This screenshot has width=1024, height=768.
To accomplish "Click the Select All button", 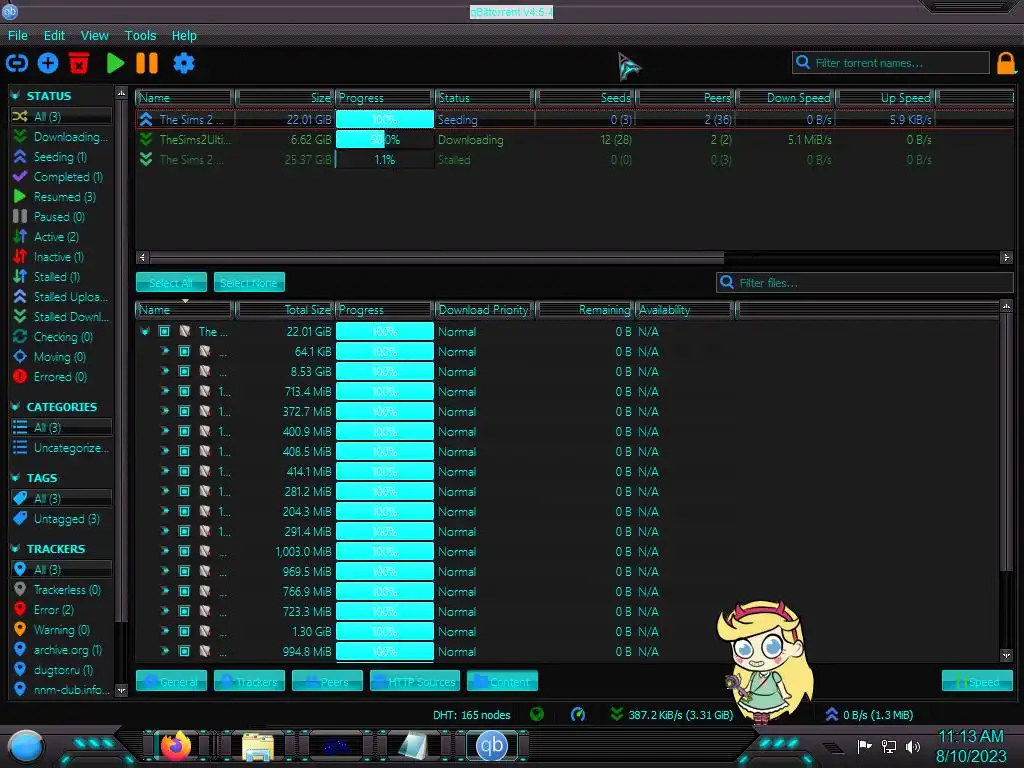I will pyautogui.click(x=171, y=283).
